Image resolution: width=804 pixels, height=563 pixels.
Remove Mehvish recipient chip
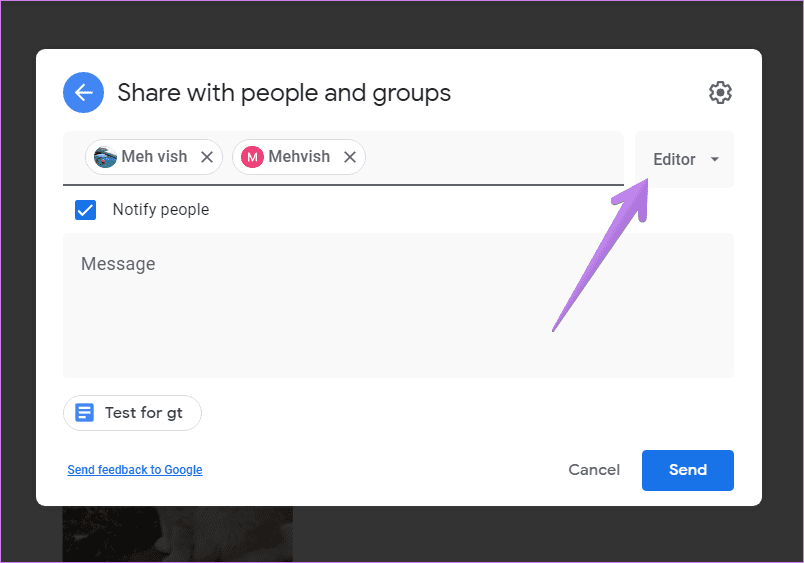pyautogui.click(x=350, y=157)
